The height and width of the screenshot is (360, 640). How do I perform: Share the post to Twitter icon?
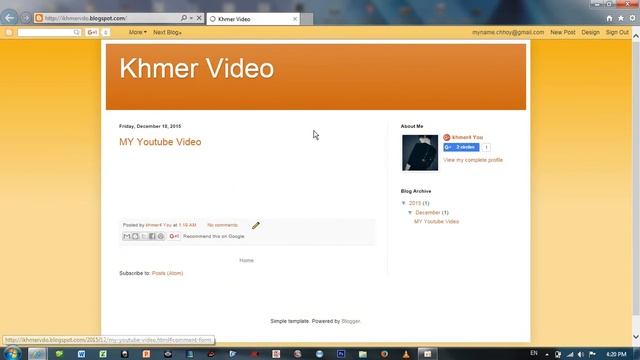point(144,236)
